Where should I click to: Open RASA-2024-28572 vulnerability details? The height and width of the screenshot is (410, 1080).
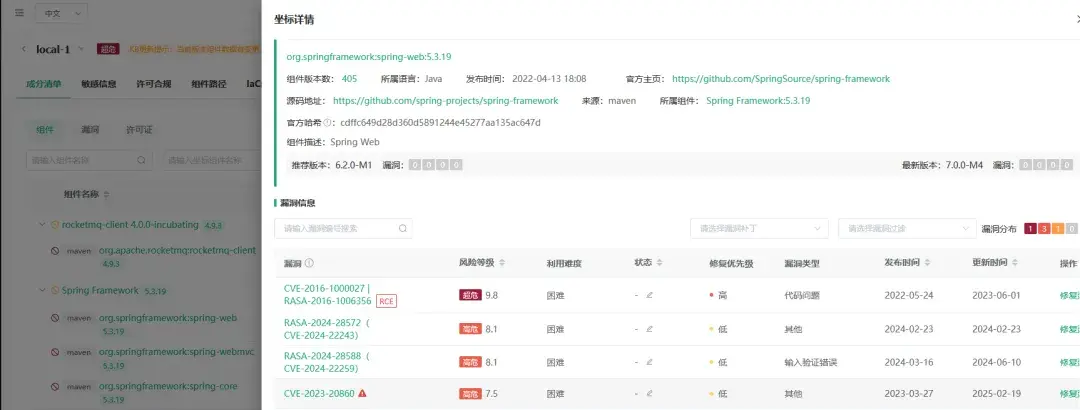pos(327,329)
